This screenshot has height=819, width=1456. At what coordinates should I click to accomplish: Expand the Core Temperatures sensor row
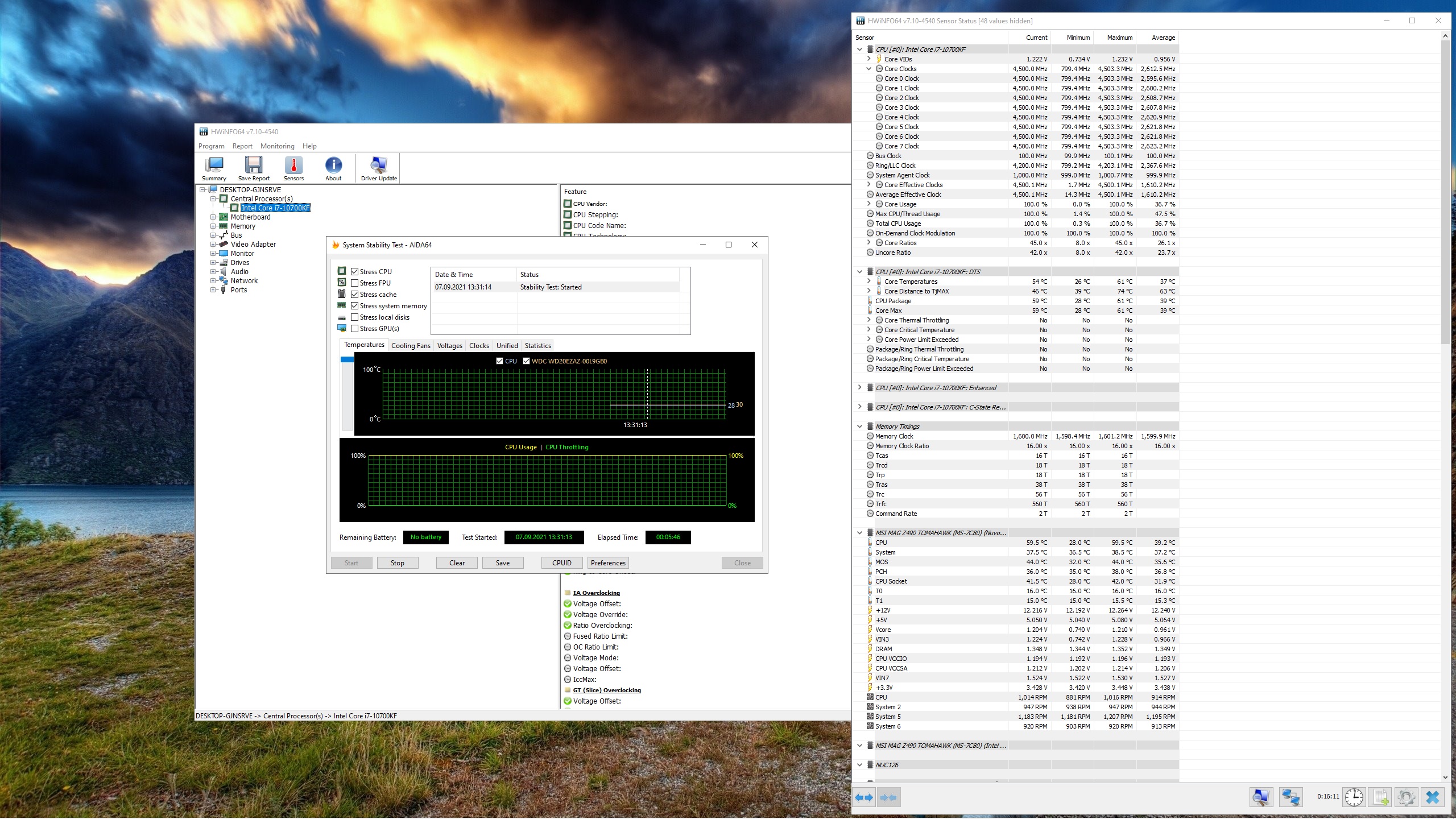868,282
